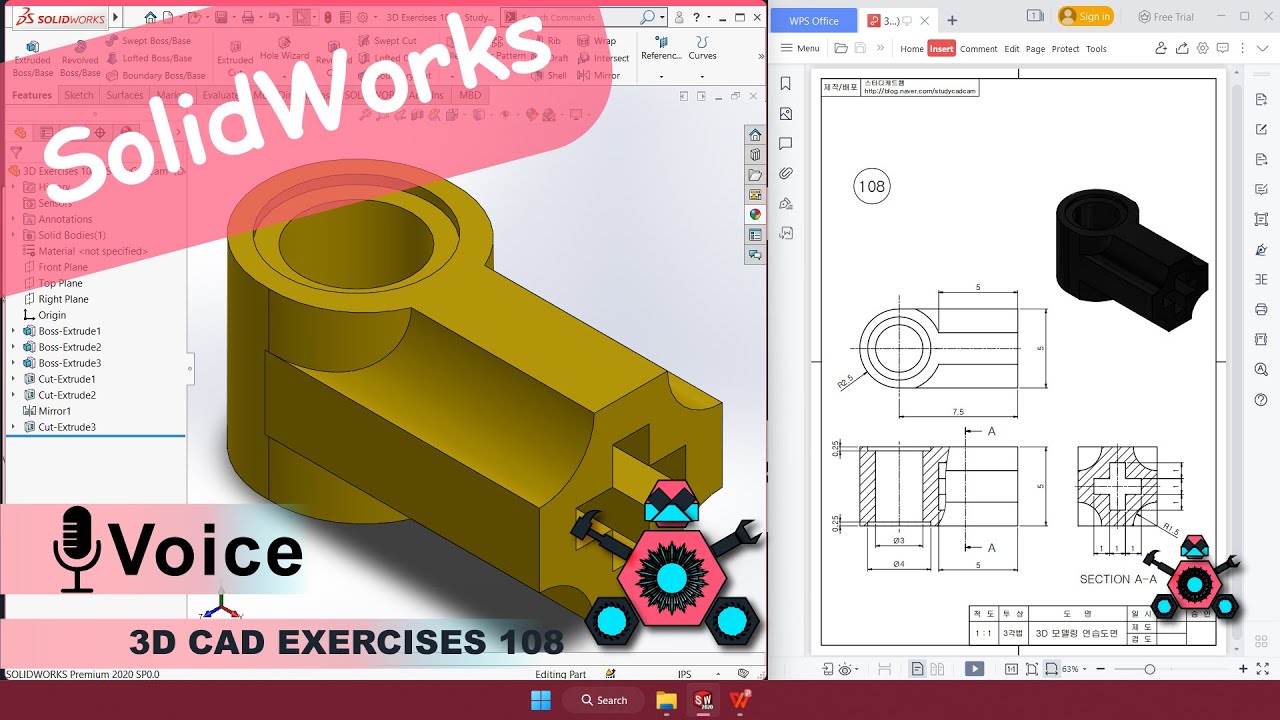The image size is (1280, 720).
Task: Toggle WPS fit width view
Action: (x=1051, y=669)
